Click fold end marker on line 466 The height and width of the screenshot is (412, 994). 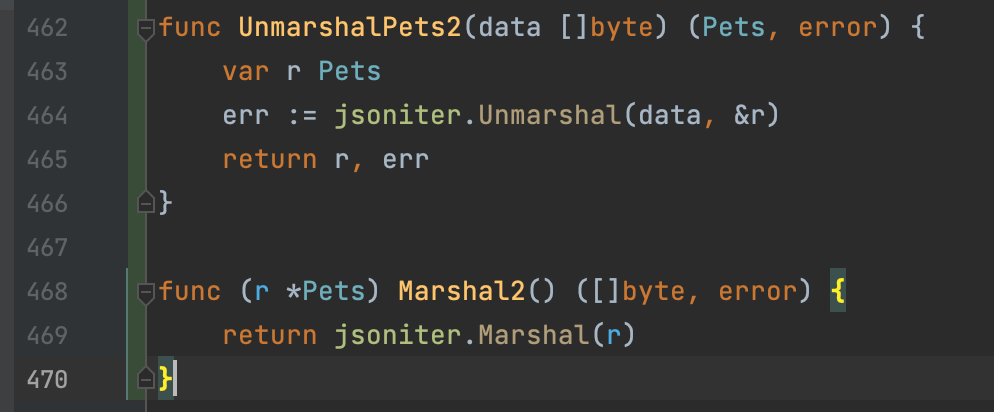pyautogui.click(x=146, y=204)
